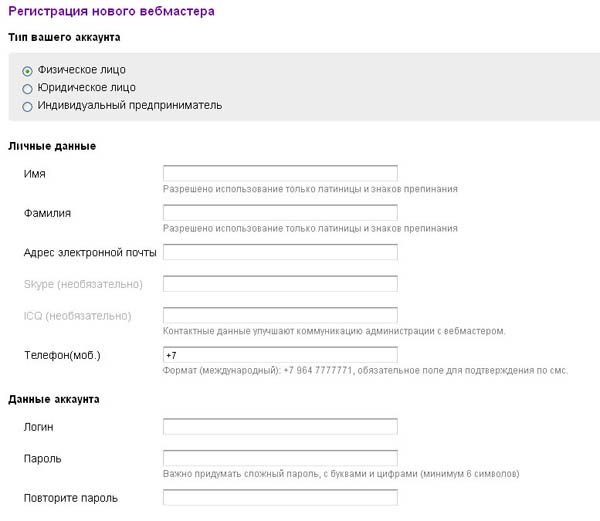Click the Данные аккаунта section header

53,399
